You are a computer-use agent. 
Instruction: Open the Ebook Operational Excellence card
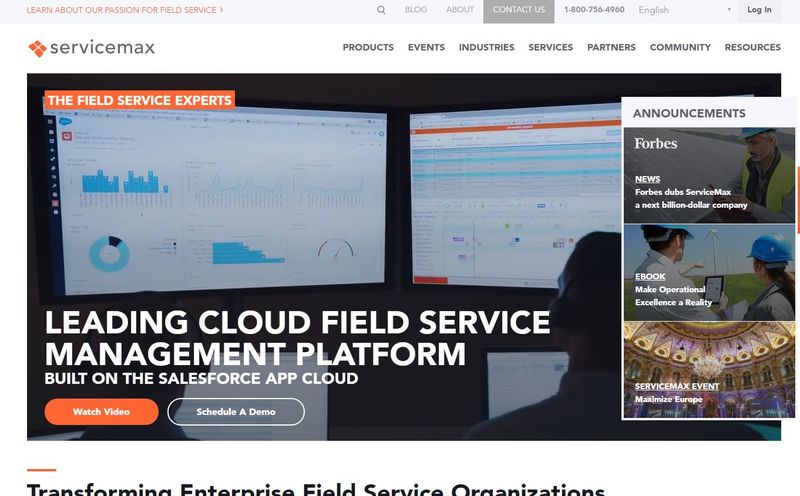pyautogui.click(x=709, y=273)
